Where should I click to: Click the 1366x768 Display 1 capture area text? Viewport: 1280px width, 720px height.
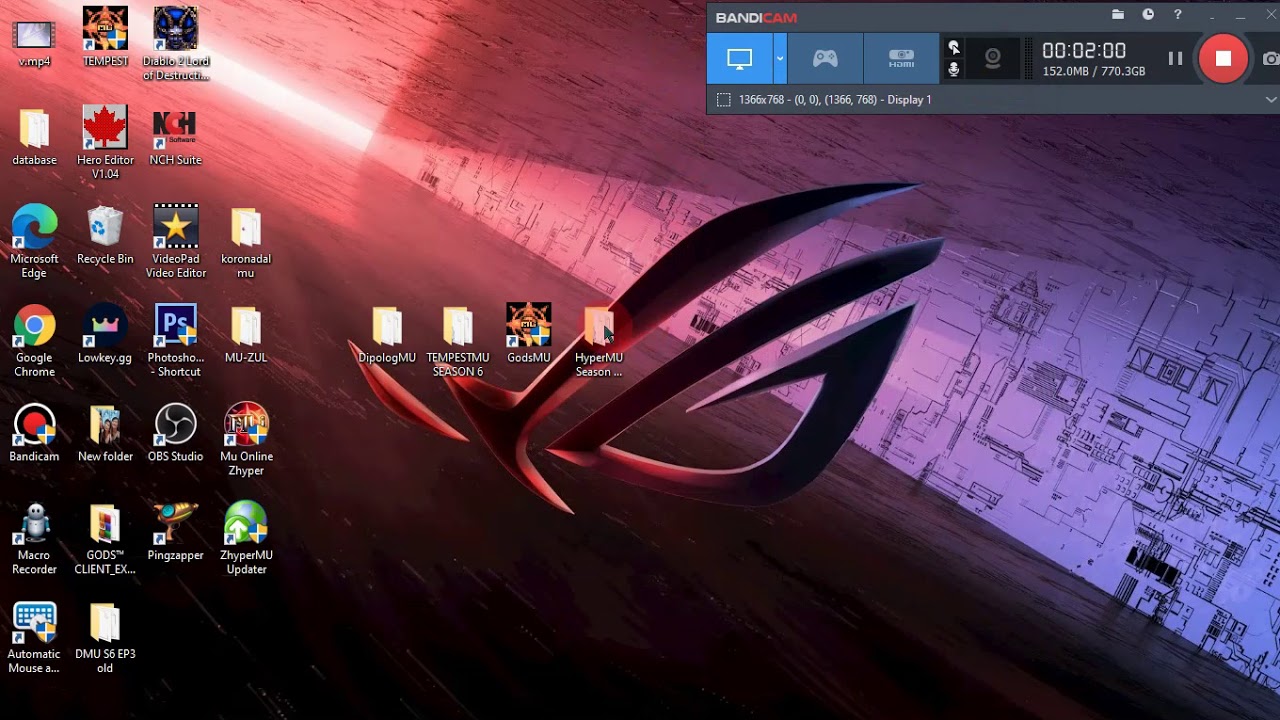pyautogui.click(x=835, y=100)
